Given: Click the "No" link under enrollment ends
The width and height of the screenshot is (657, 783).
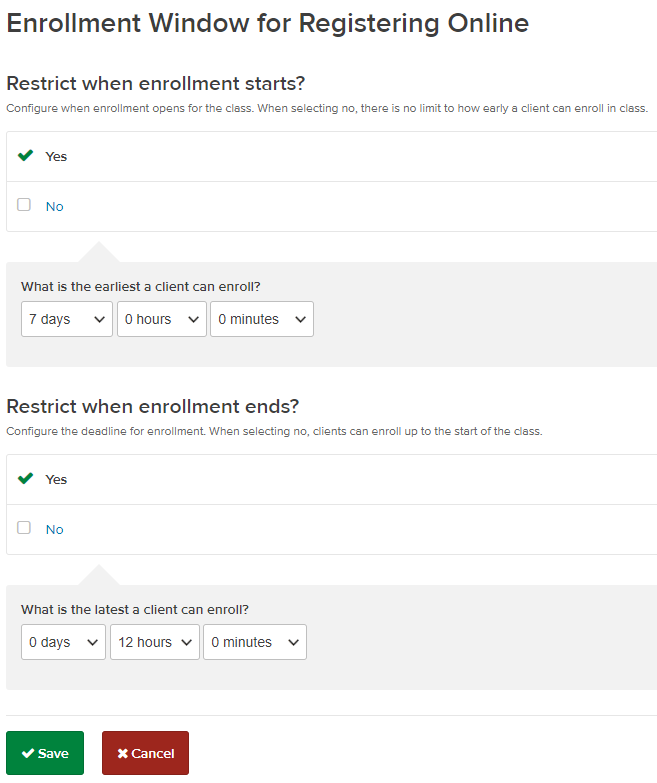Looking at the screenshot, I should click(x=55, y=530).
